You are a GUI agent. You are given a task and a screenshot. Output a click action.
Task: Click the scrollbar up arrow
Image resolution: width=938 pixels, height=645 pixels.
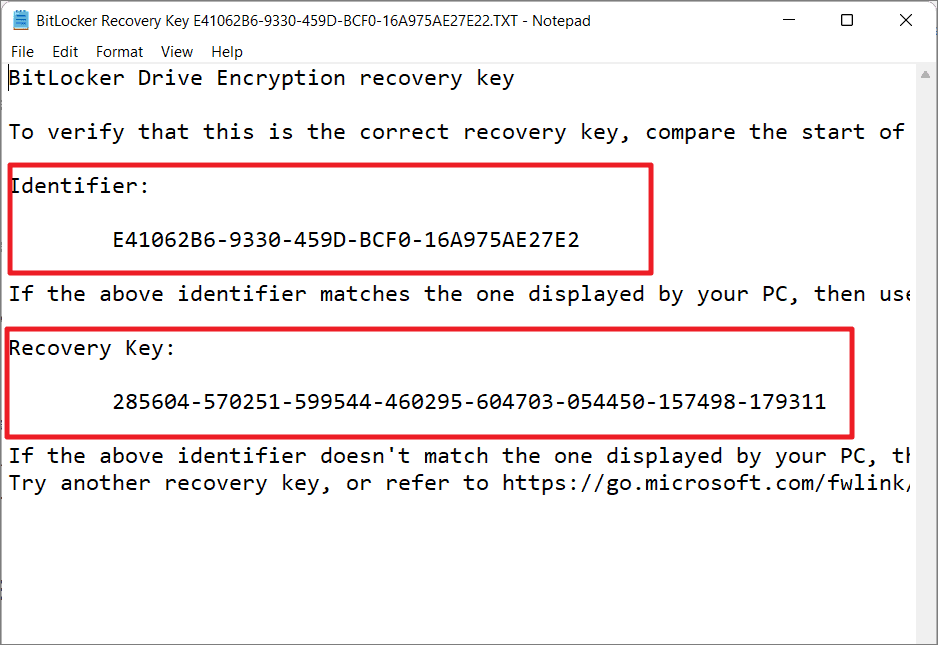tap(927, 73)
